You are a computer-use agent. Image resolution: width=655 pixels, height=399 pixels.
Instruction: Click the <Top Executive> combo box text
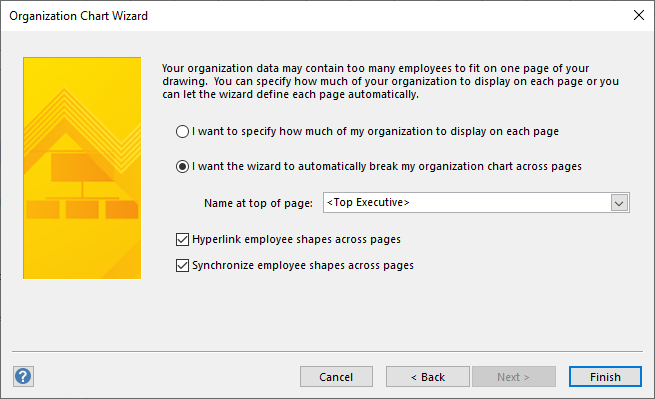point(368,203)
